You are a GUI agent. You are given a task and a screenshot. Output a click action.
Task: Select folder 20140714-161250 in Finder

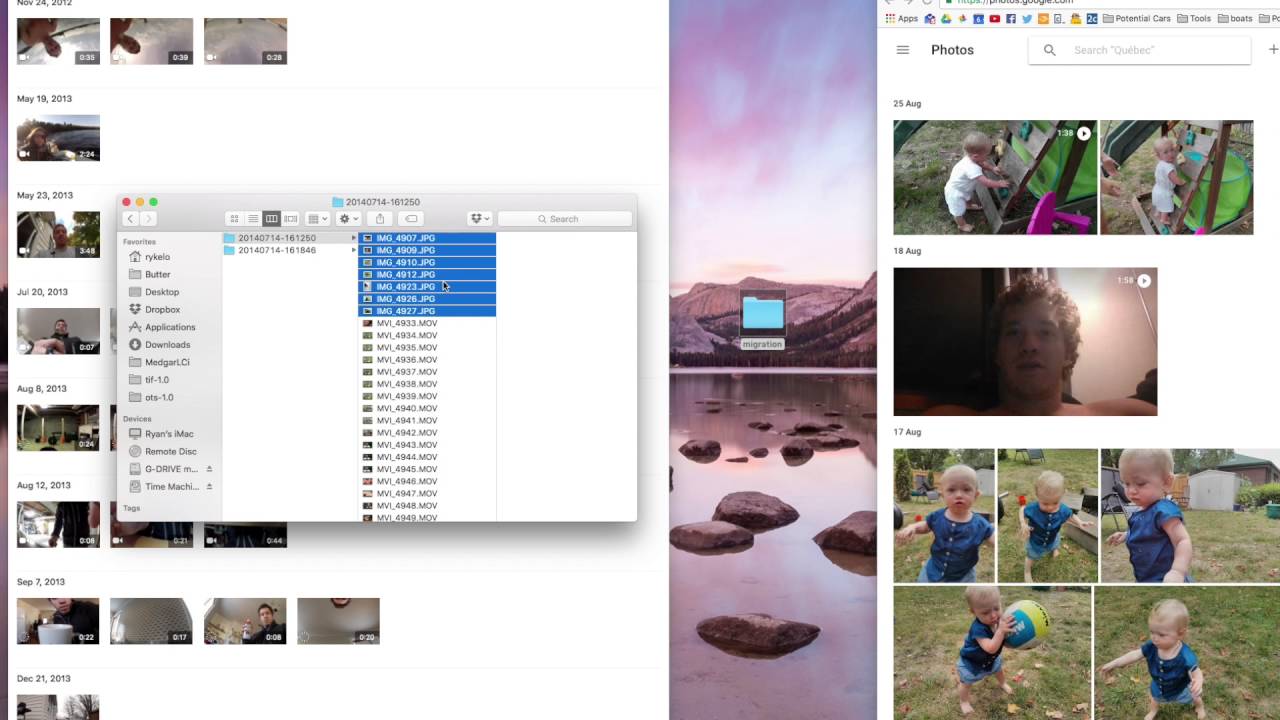coord(289,238)
